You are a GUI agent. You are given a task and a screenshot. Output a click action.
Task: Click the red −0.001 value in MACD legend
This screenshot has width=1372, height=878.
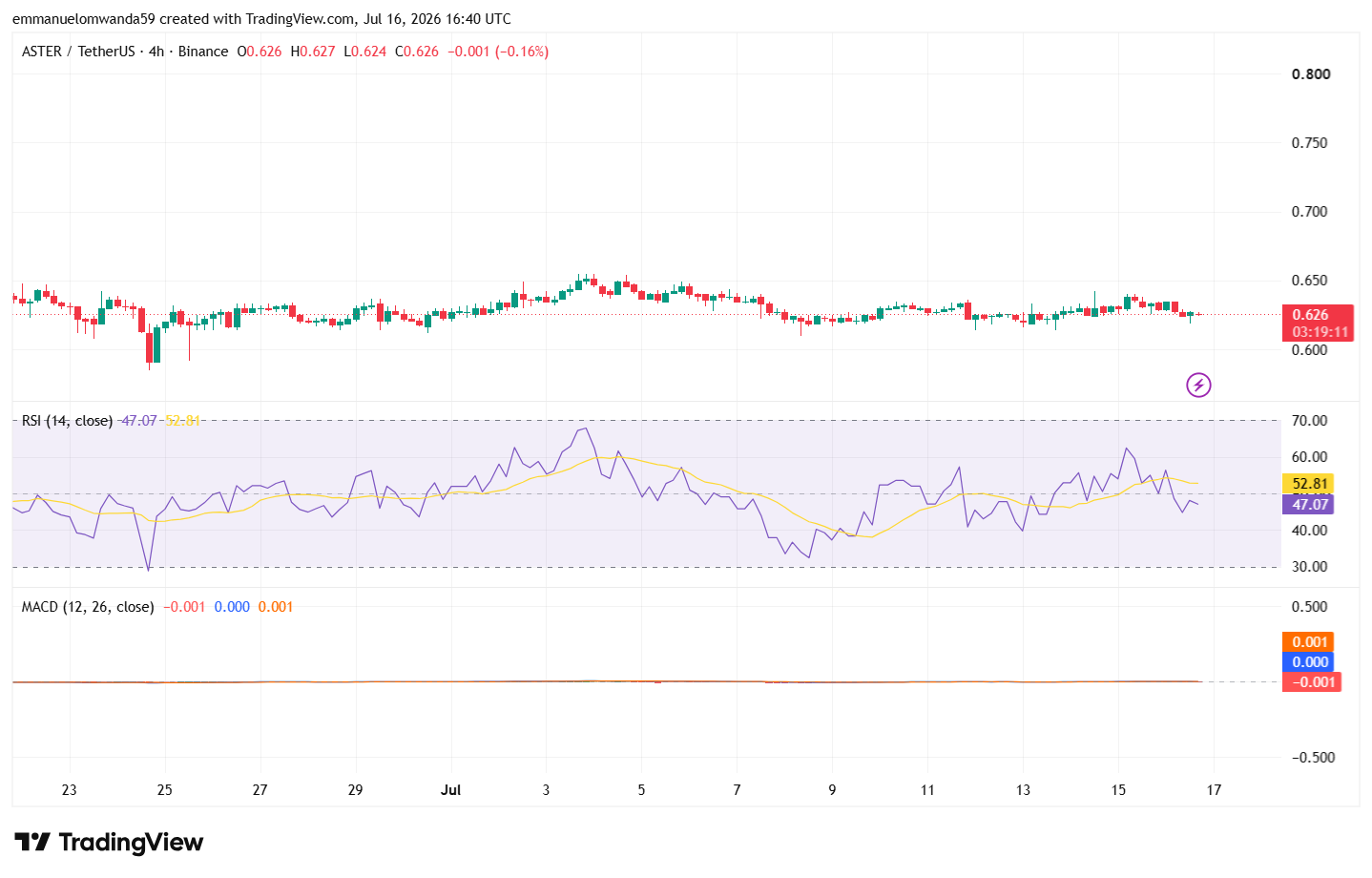[184, 607]
